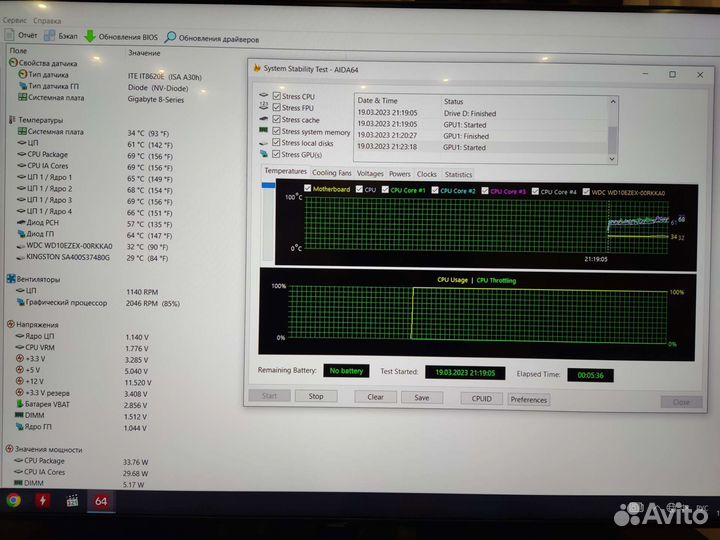720x540 pixels.
Task: Collapse the Напряжения voltage group
Action: 10,325
